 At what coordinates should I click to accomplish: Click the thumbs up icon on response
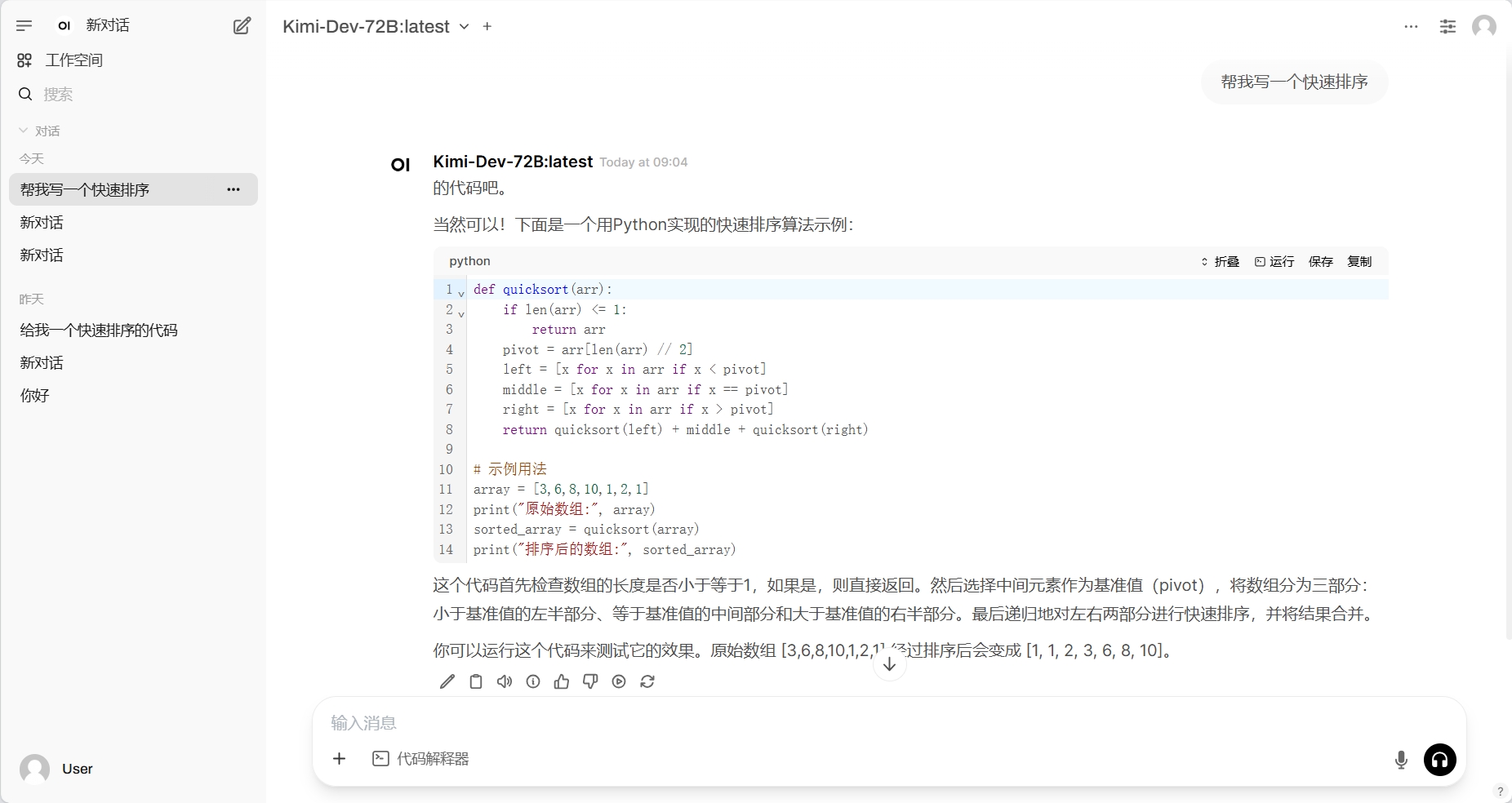pos(562,681)
